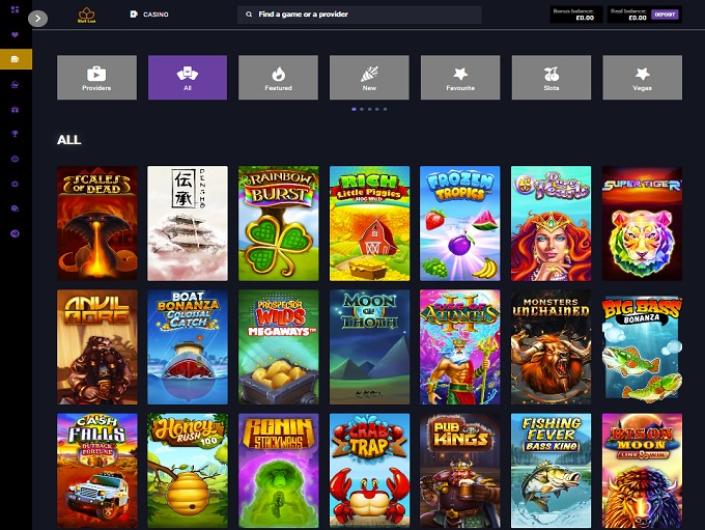This screenshot has width=705, height=530.
Task: Open the chat bubbles icon in sidebar
Action: tap(15, 209)
